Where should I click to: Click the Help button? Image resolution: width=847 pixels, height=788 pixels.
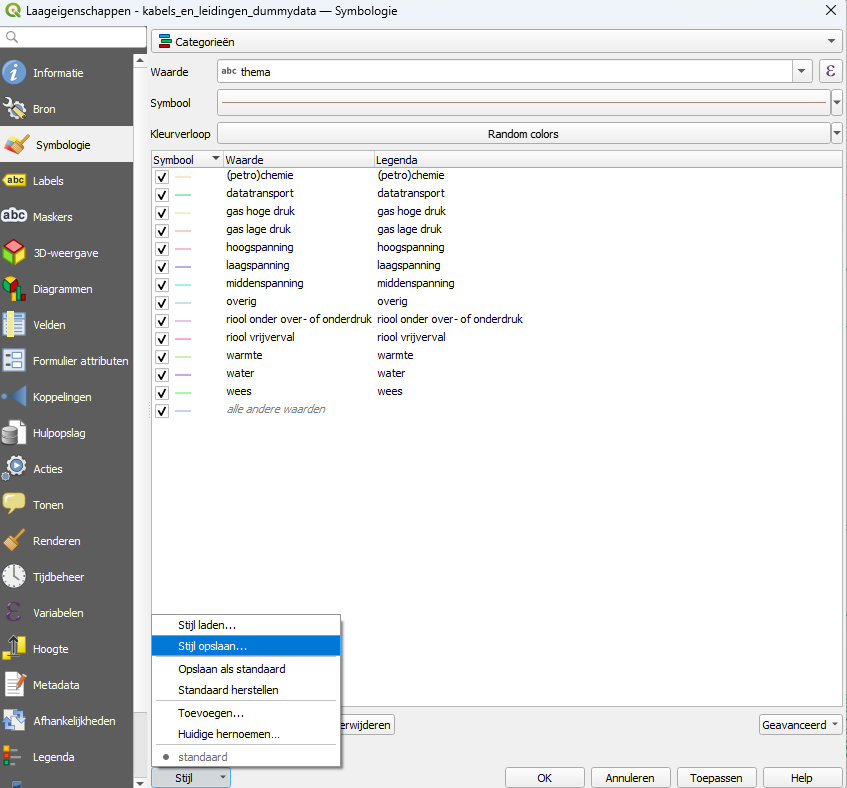pos(802,778)
